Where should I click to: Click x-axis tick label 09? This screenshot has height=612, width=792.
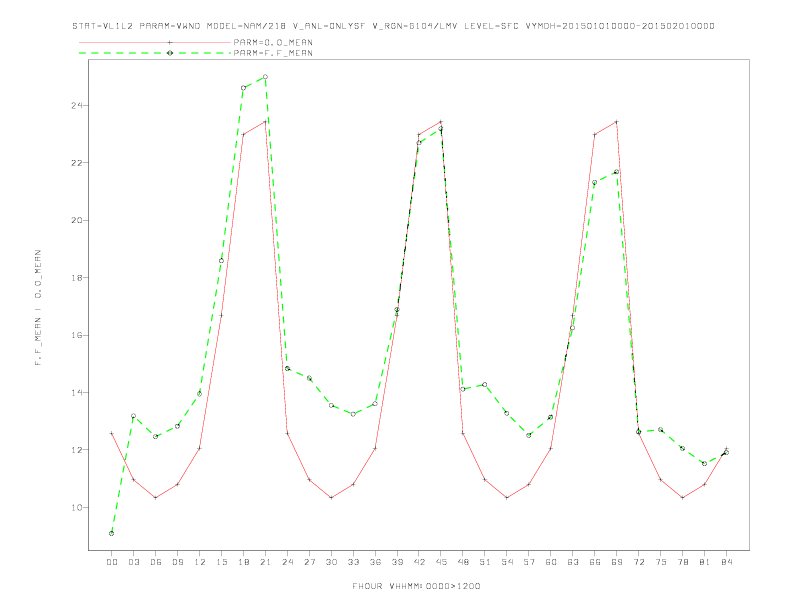(x=177, y=562)
